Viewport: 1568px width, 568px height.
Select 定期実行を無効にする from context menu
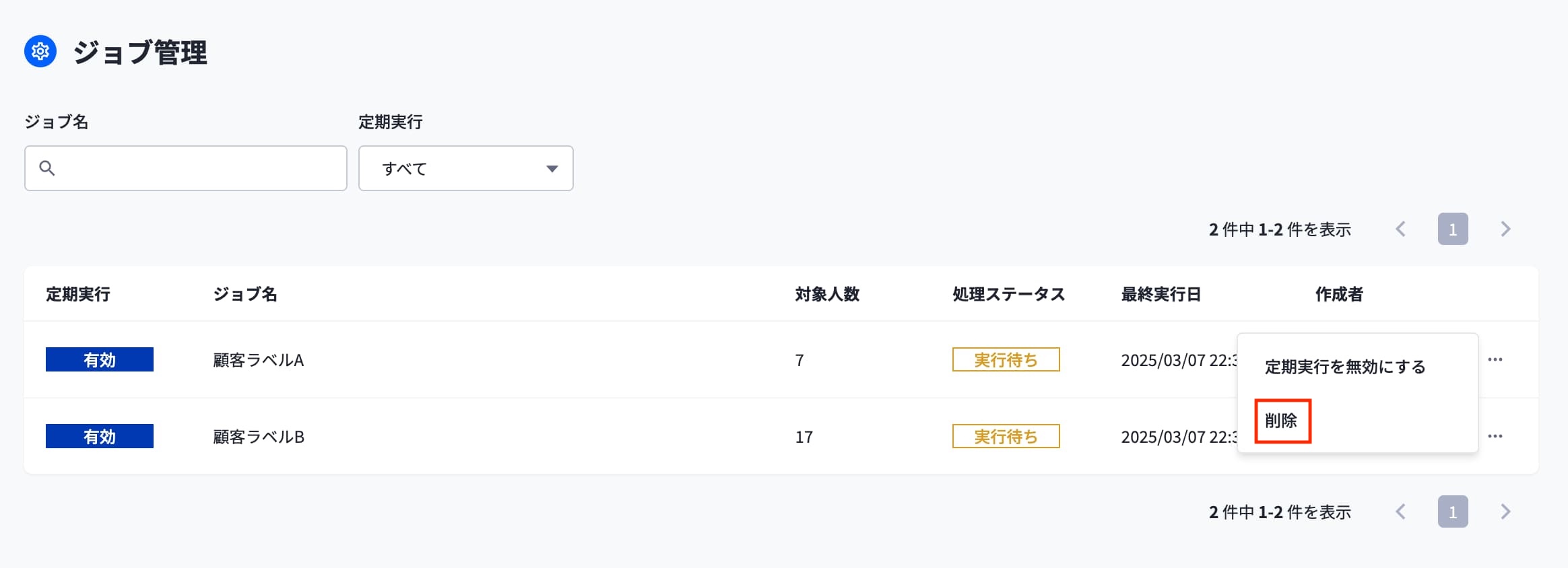[1345, 367]
